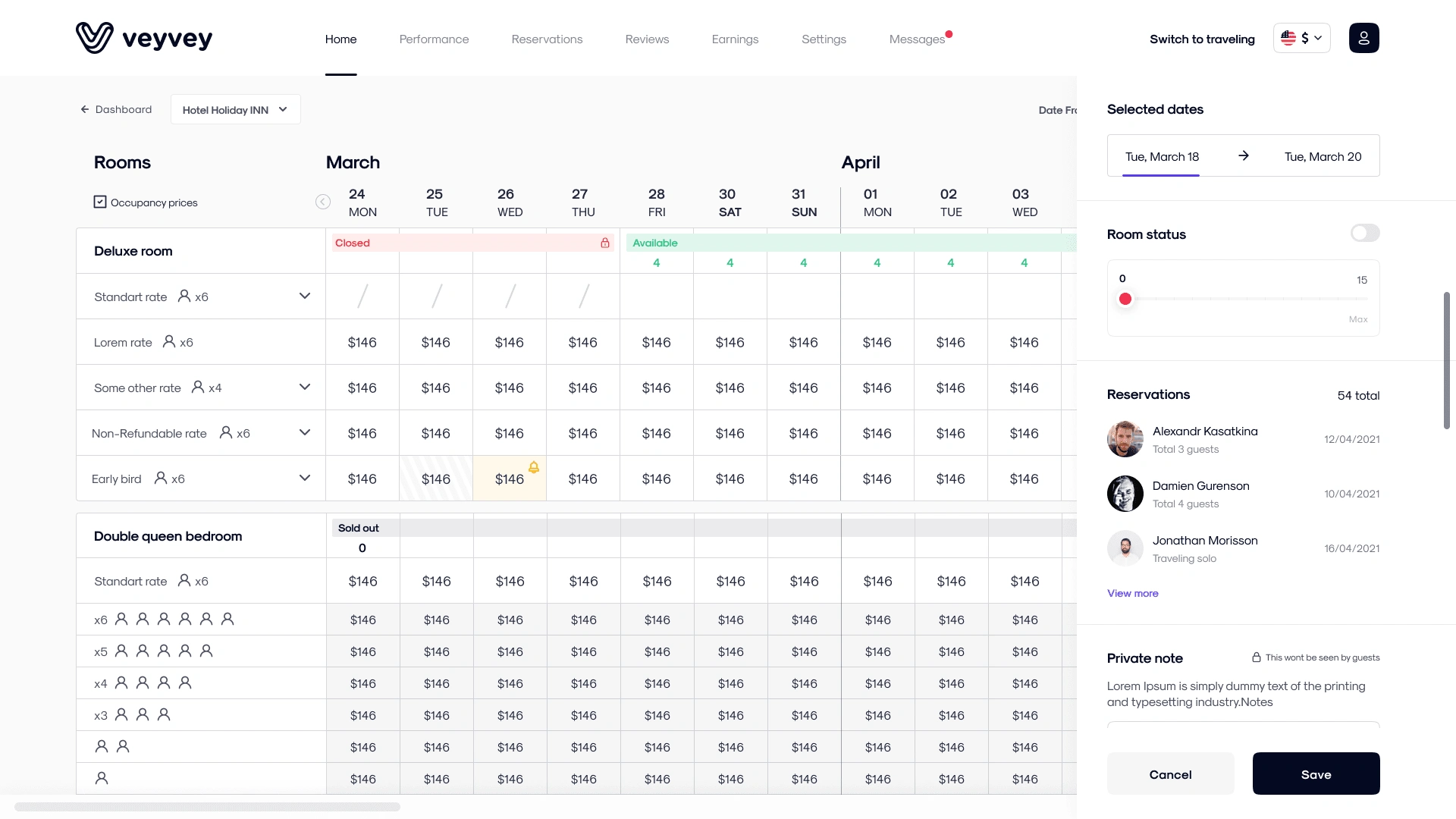This screenshot has height=819, width=1456.
Task: Click the private note lock icon
Action: pos(1256,657)
